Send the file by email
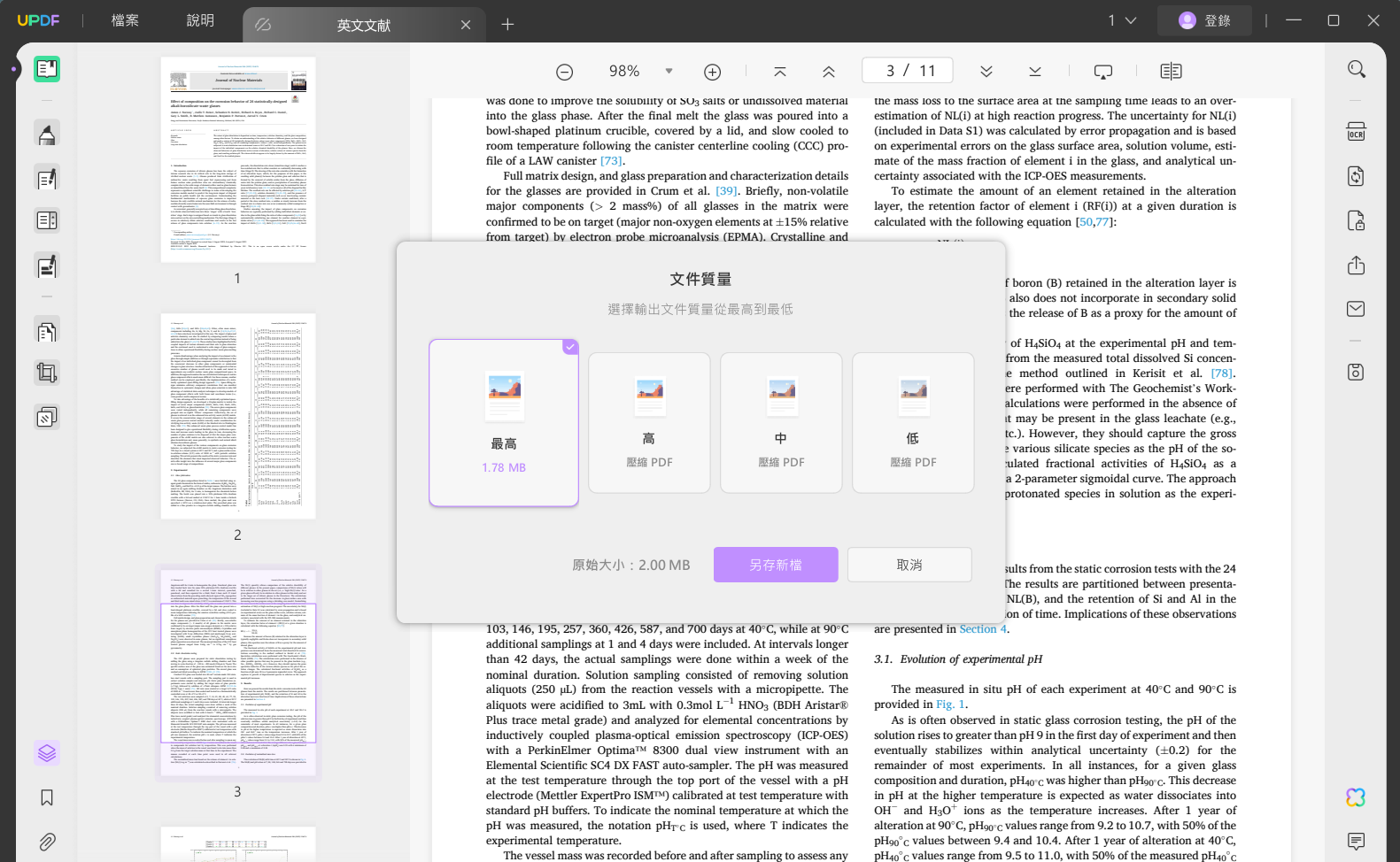Viewport: 1400px width, 862px height. click(1356, 309)
